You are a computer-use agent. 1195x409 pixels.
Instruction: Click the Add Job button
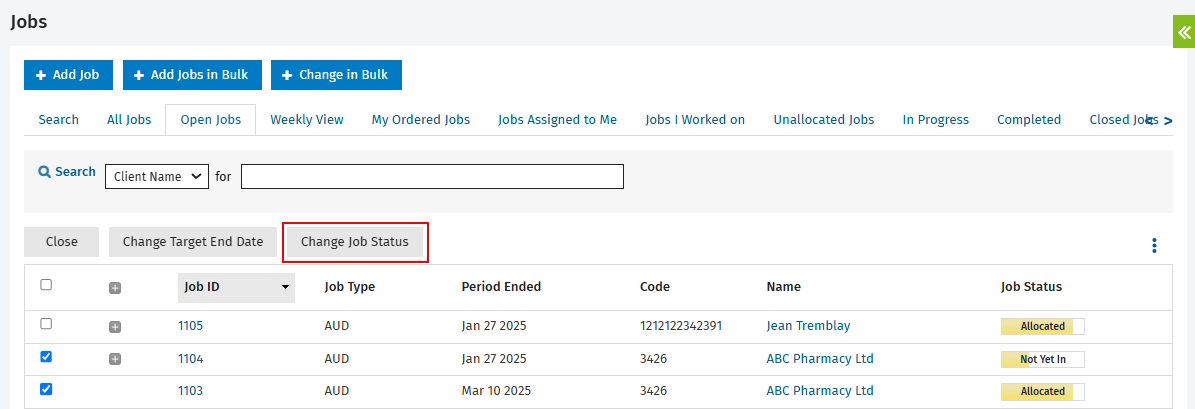[68, 75]
